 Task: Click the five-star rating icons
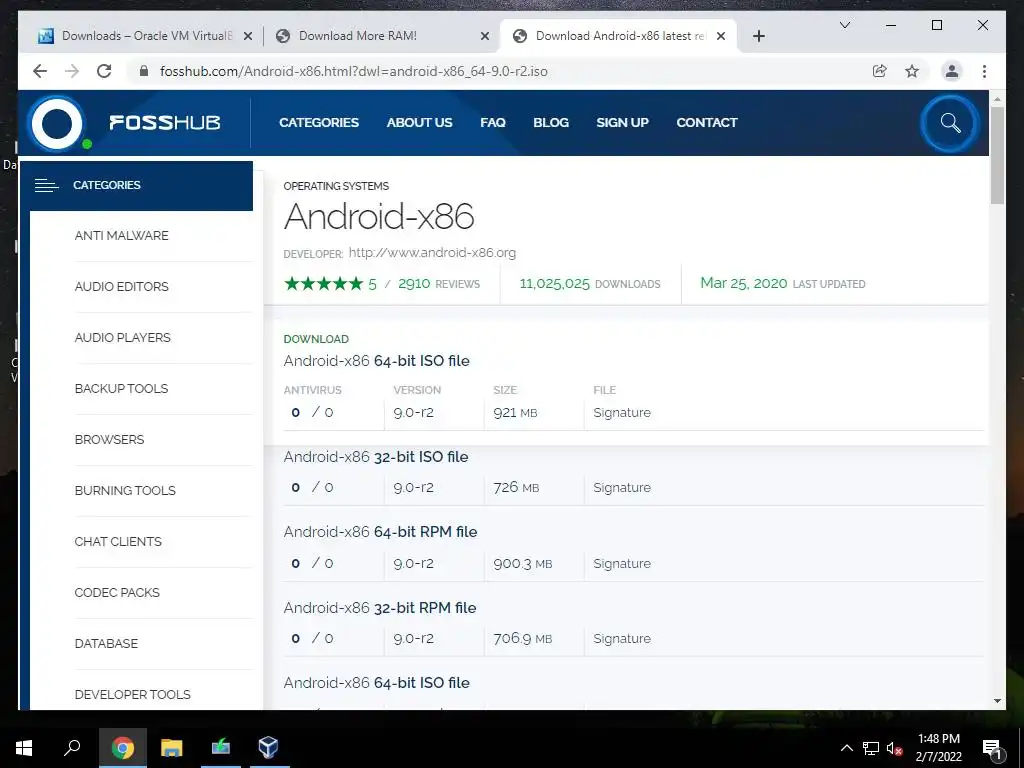(323, 283)
